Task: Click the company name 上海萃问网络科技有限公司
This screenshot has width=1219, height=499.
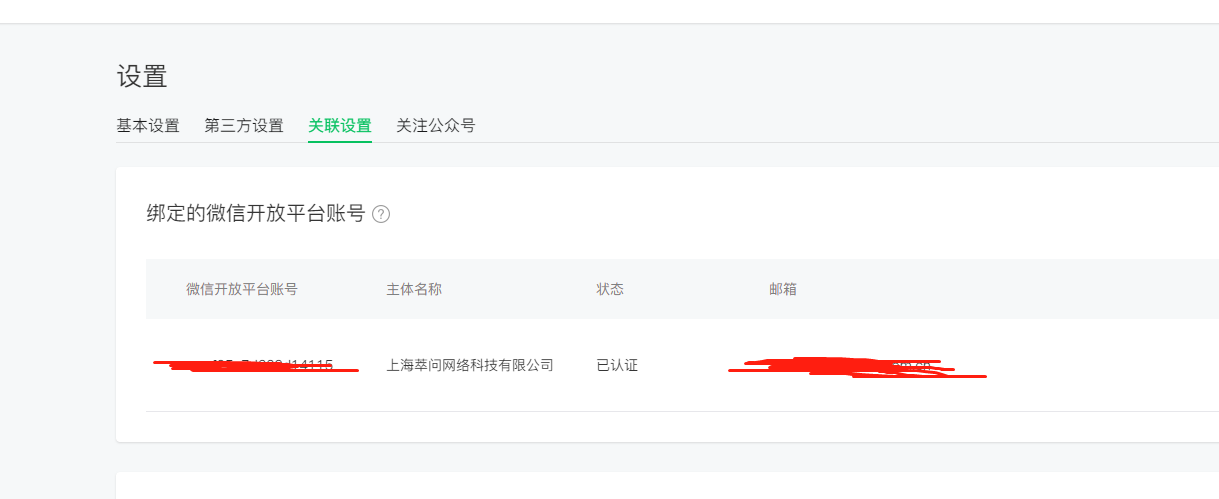Action: (470, 365)
